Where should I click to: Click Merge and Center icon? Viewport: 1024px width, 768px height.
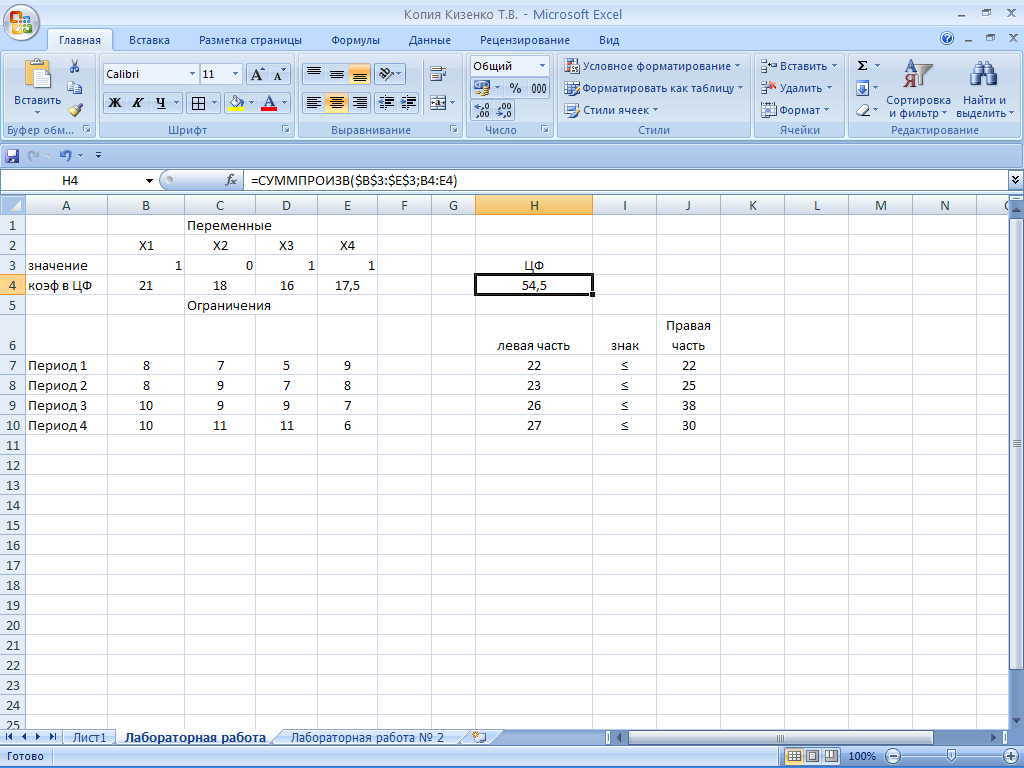pos(438,103)
